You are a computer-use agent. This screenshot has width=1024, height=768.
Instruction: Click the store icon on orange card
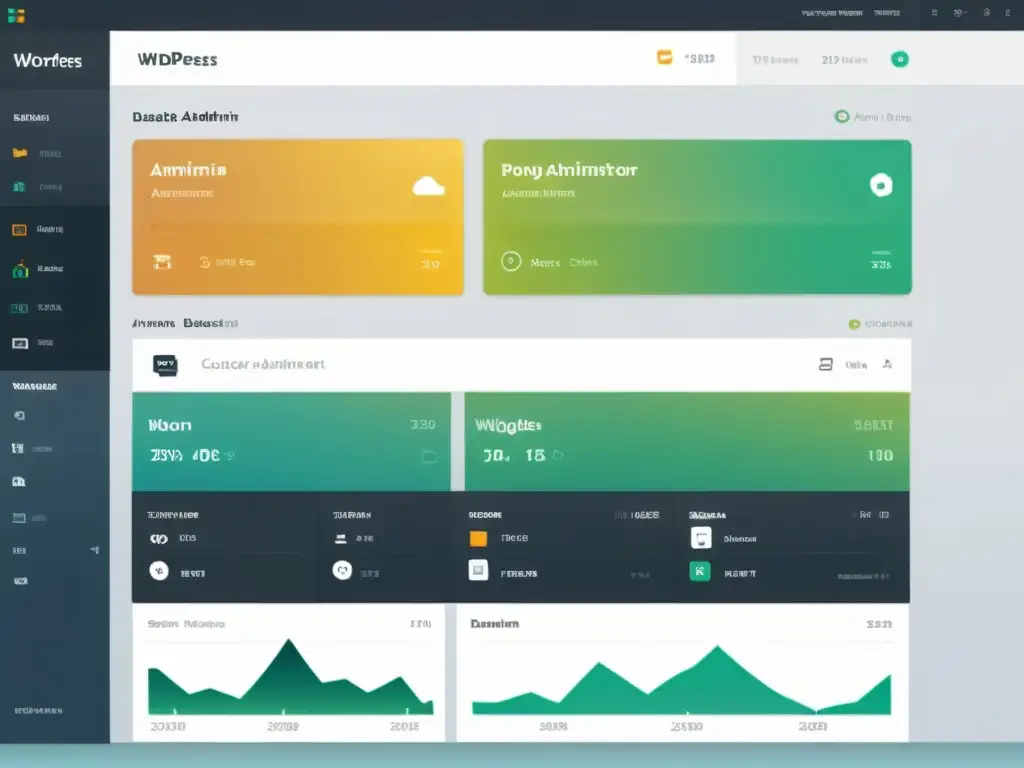tap(162, 262)
